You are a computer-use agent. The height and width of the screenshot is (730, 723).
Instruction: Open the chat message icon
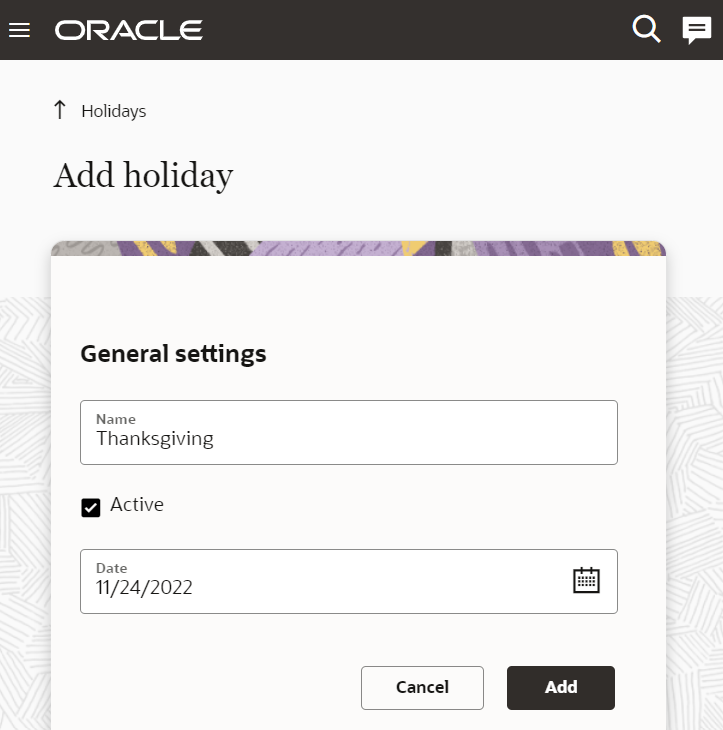(696, 30)
